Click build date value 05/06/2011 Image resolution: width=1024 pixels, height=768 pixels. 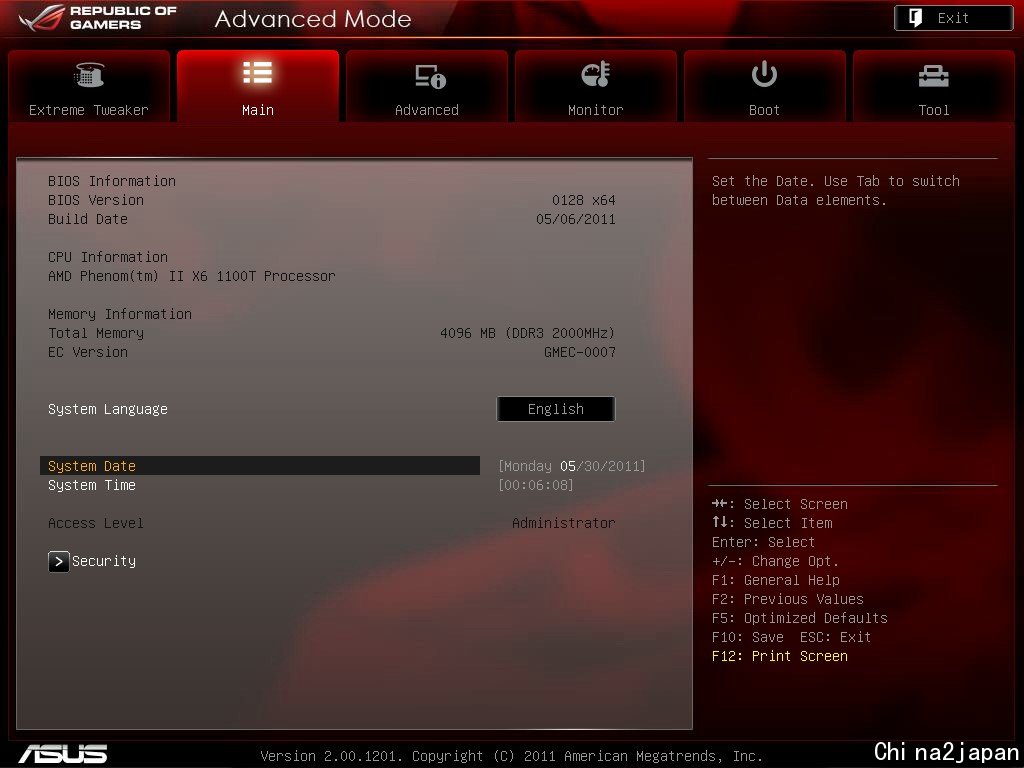576,219
